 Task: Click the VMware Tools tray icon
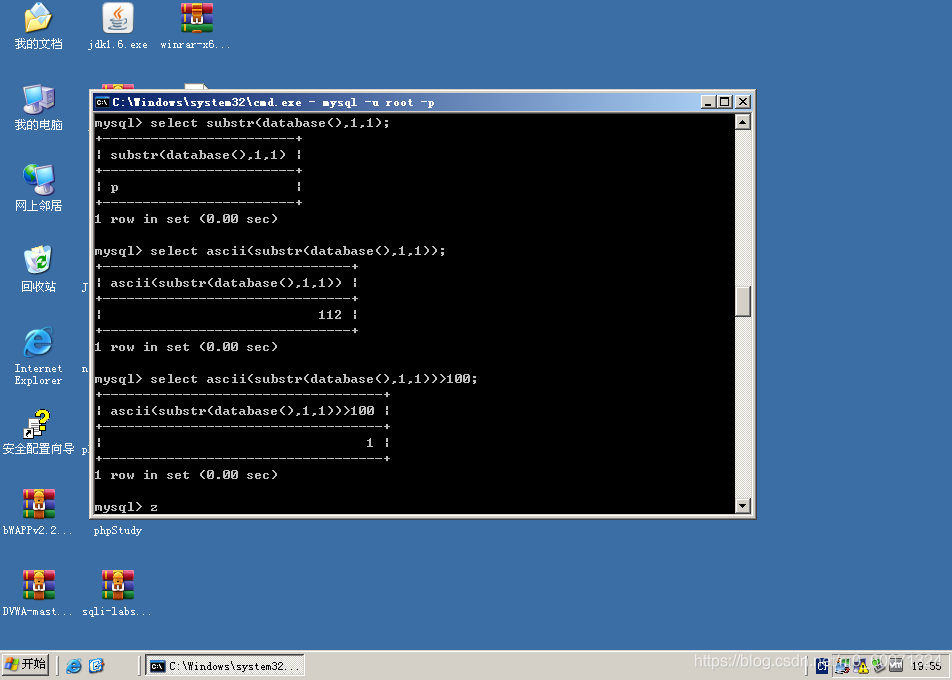[x=896, y=665]
